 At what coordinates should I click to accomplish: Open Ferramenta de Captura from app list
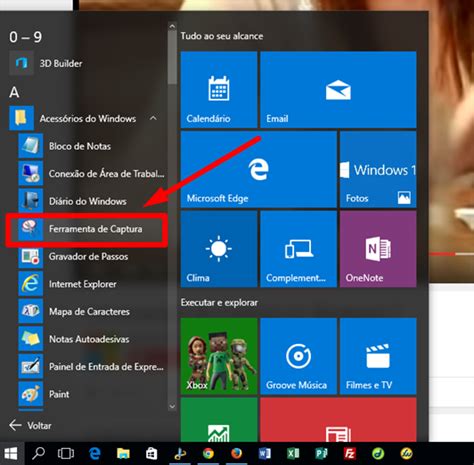tap(87, 229)
